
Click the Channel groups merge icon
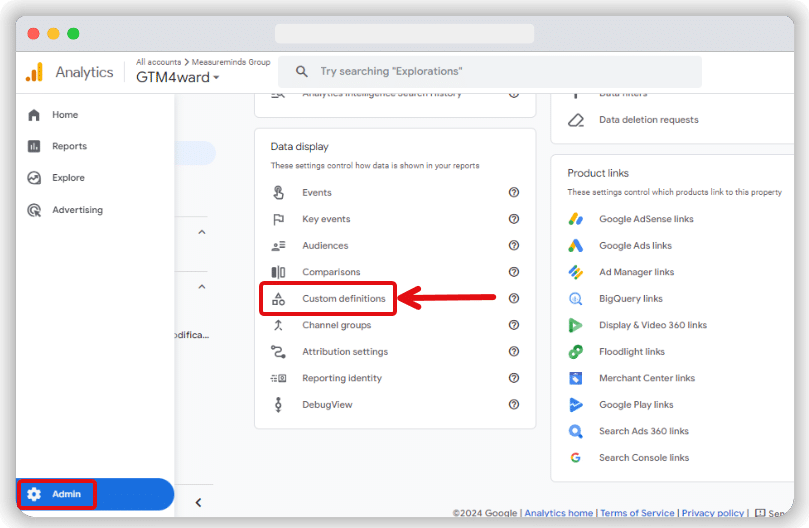[x=278, y=325]
